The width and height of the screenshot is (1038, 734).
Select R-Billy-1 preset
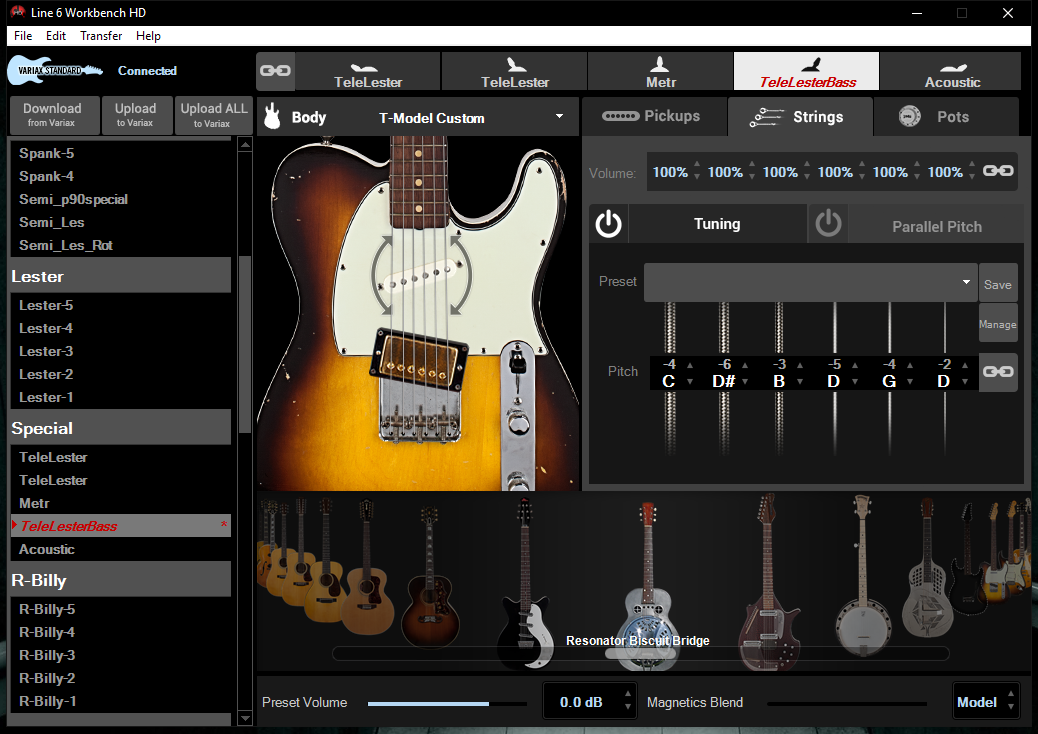(x=120, y=701)
